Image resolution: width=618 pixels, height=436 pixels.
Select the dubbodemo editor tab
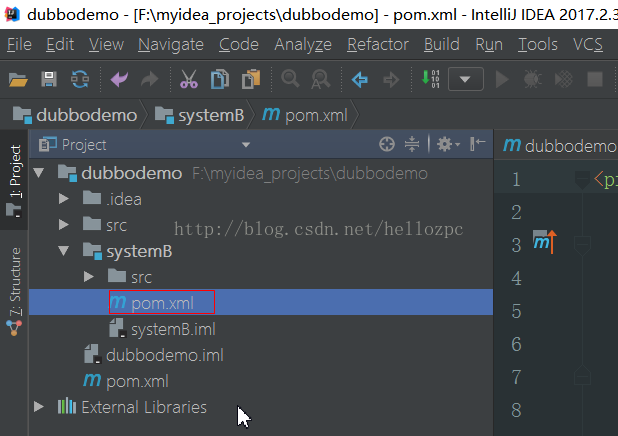(560, 146)
